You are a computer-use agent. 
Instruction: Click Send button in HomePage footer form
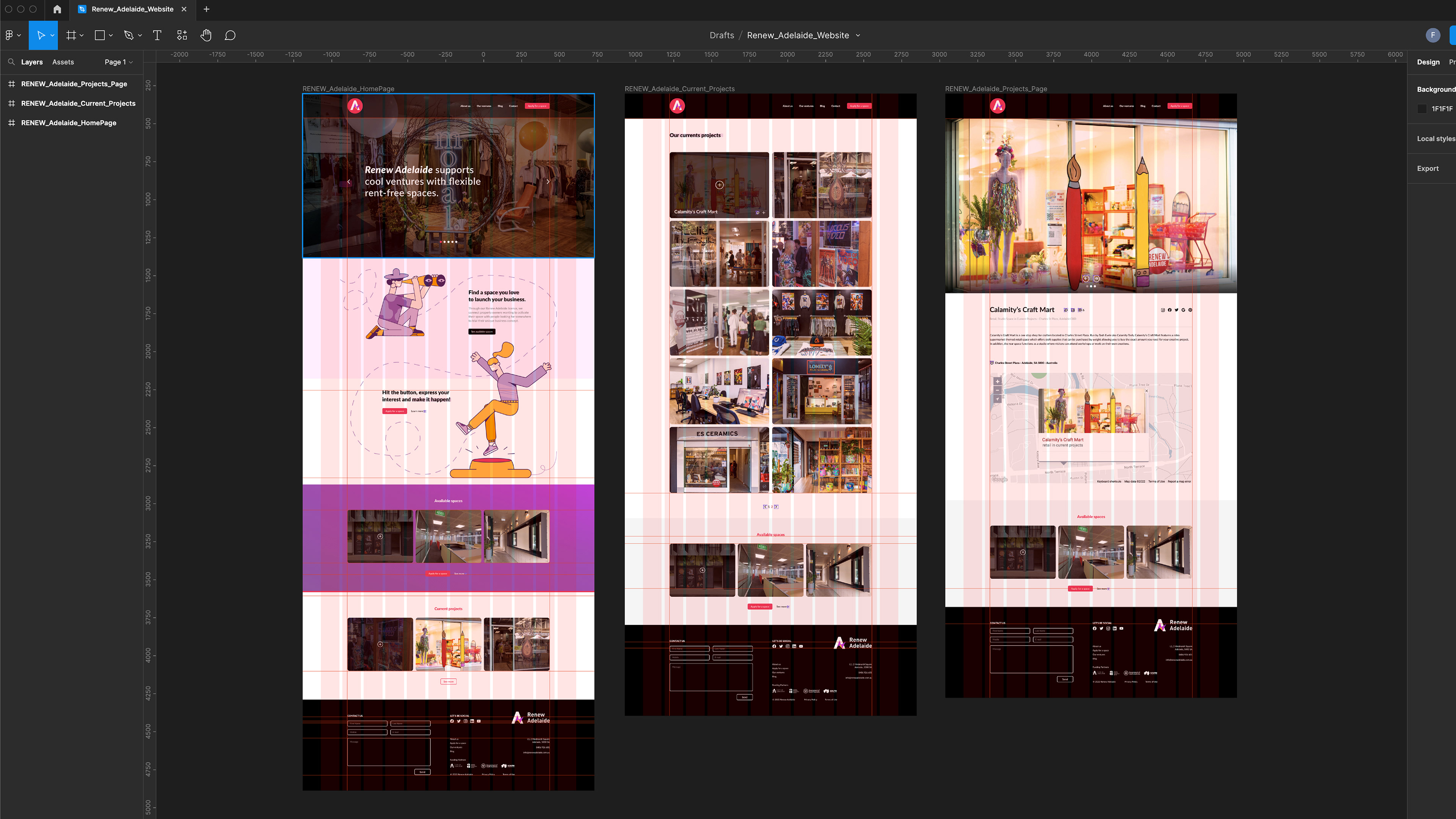point(422,772)
